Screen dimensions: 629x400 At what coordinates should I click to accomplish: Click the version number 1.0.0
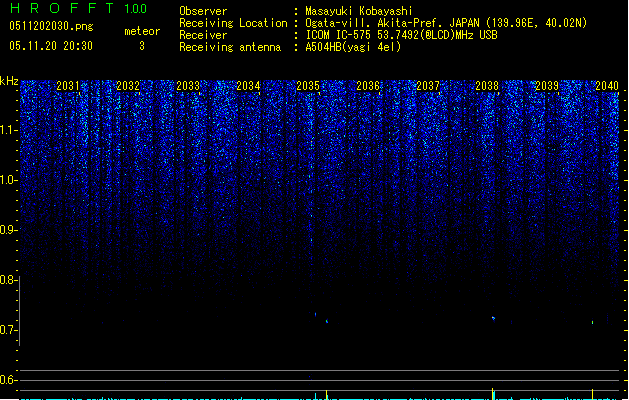coord(136,9)
